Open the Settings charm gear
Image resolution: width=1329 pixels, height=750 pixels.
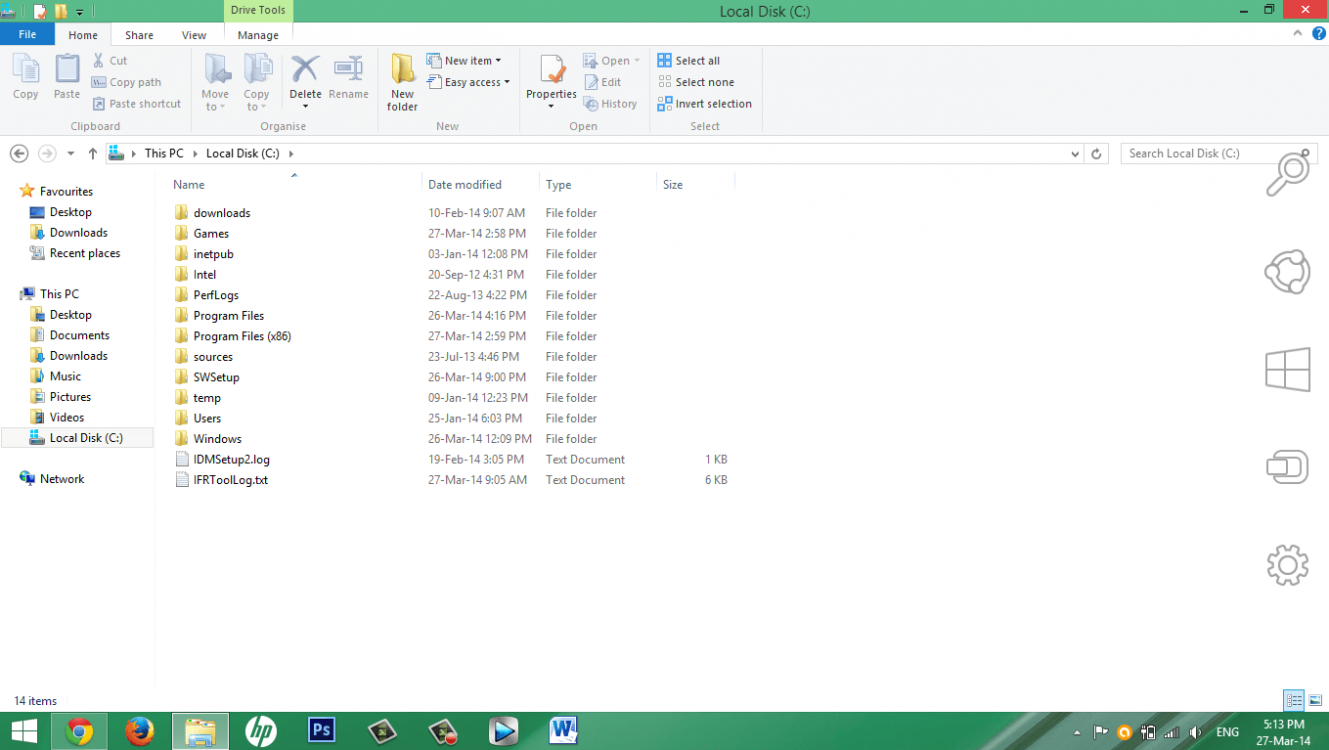pos(1288,565)
